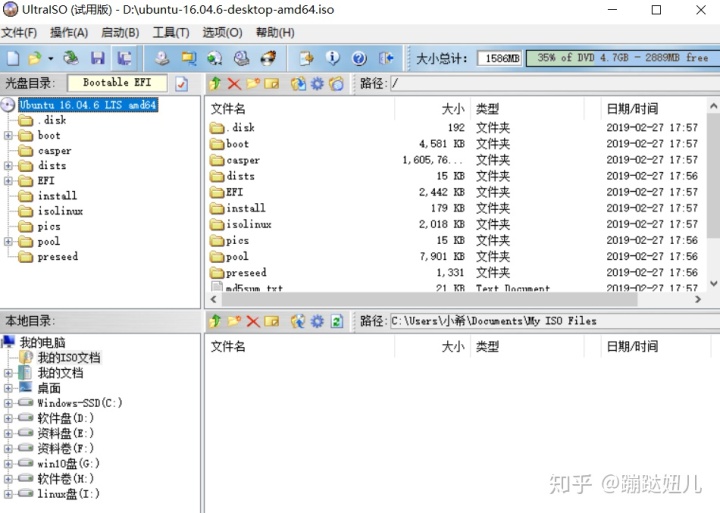Click the Exit door icon in the toolbar

coord(386,58)
